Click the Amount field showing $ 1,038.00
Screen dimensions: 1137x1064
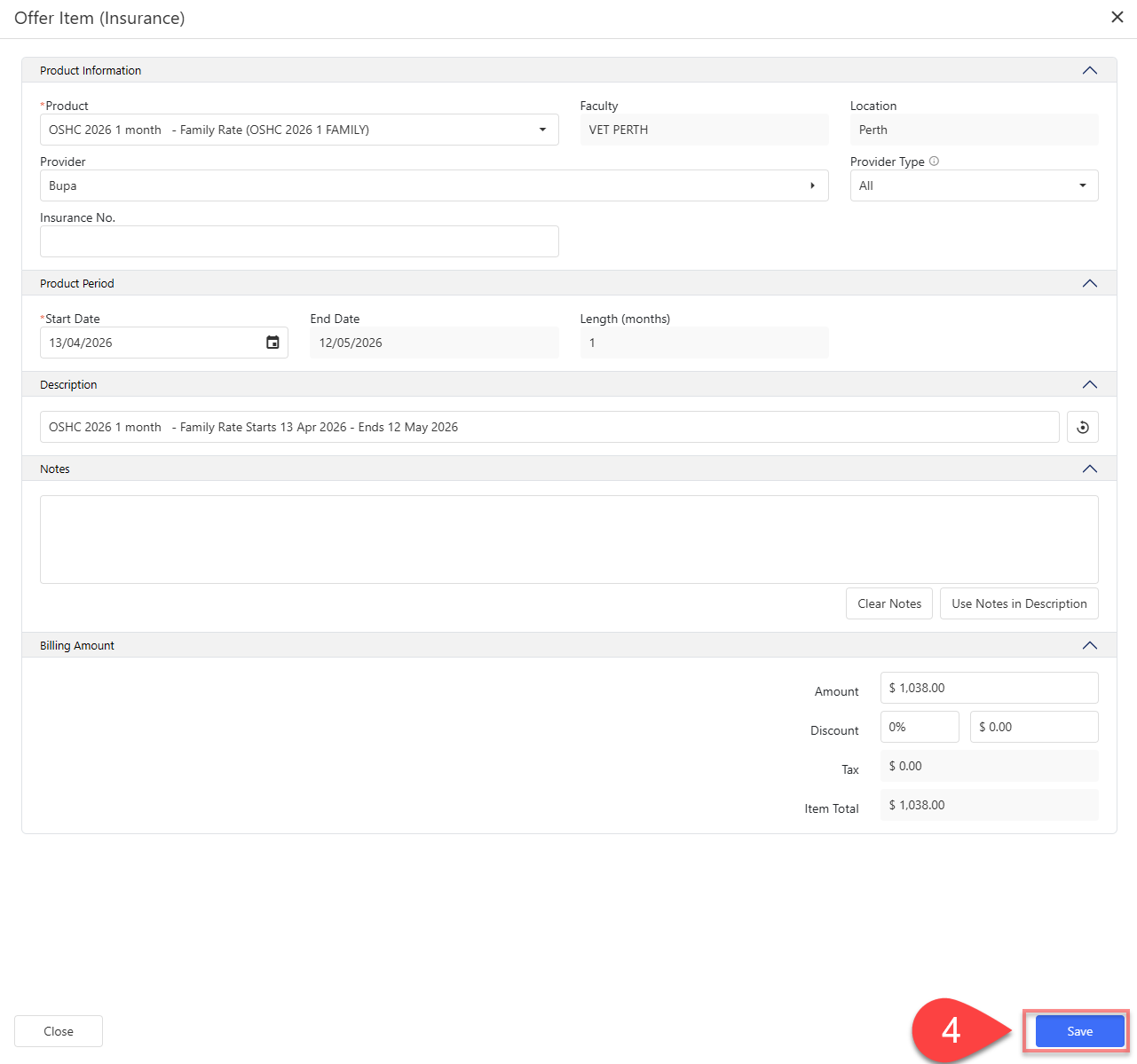[988, 688]
